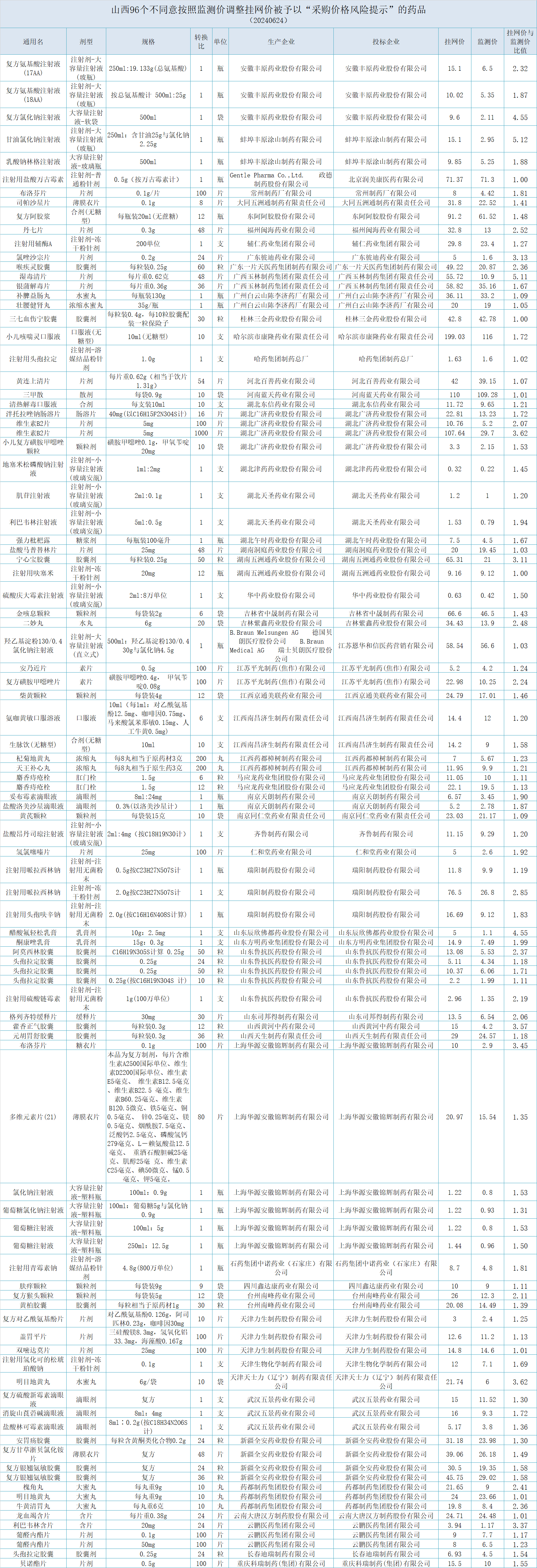Screen dimensions: 537x1568
Task: Click the 复方氨基酸注射液(17AA) drug name cell
Action: click(x=33, y=68)
